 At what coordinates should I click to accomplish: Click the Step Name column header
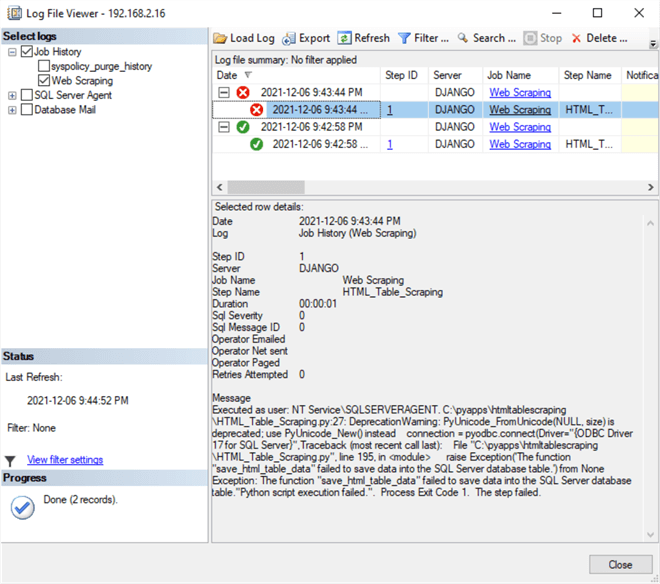pyautogui.click(x=590, y=75)
